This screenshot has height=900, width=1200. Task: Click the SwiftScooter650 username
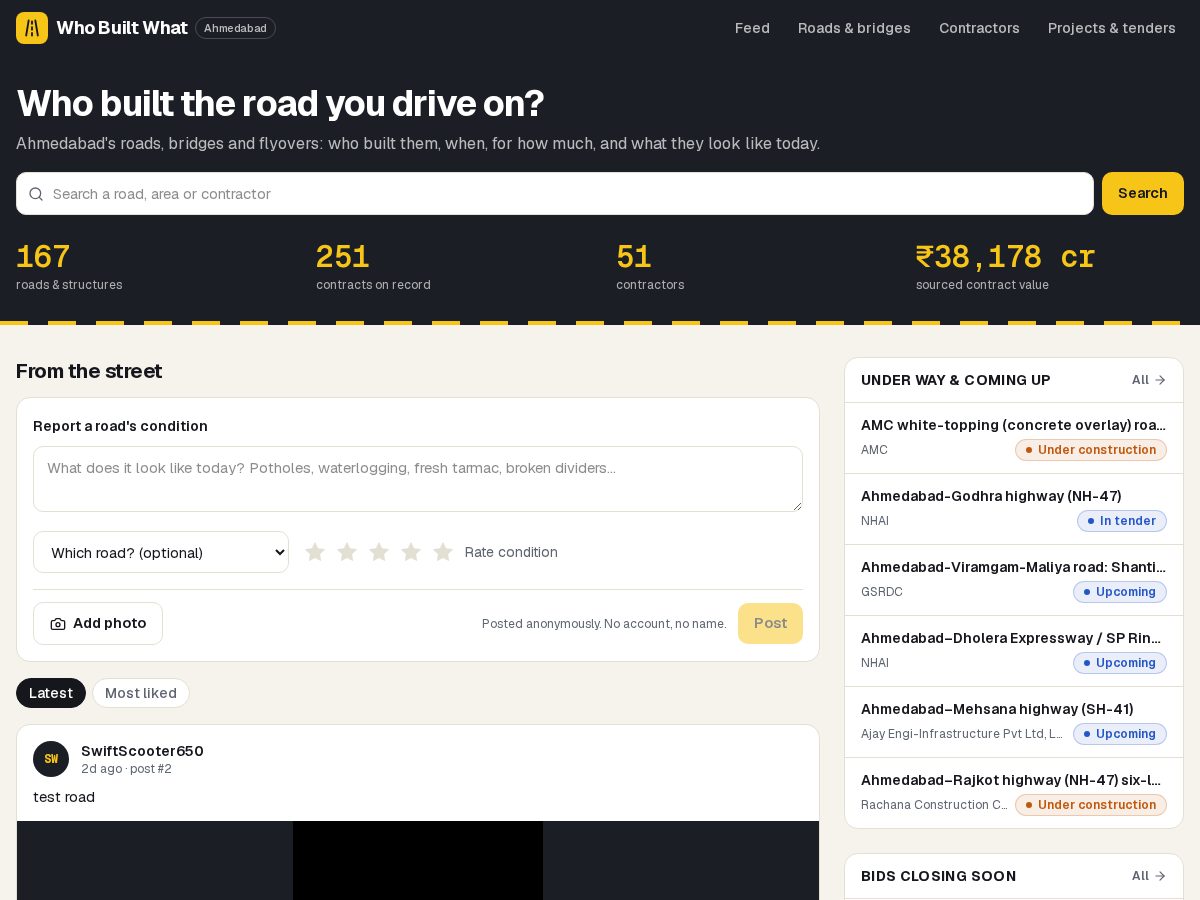tap(142, 751)
